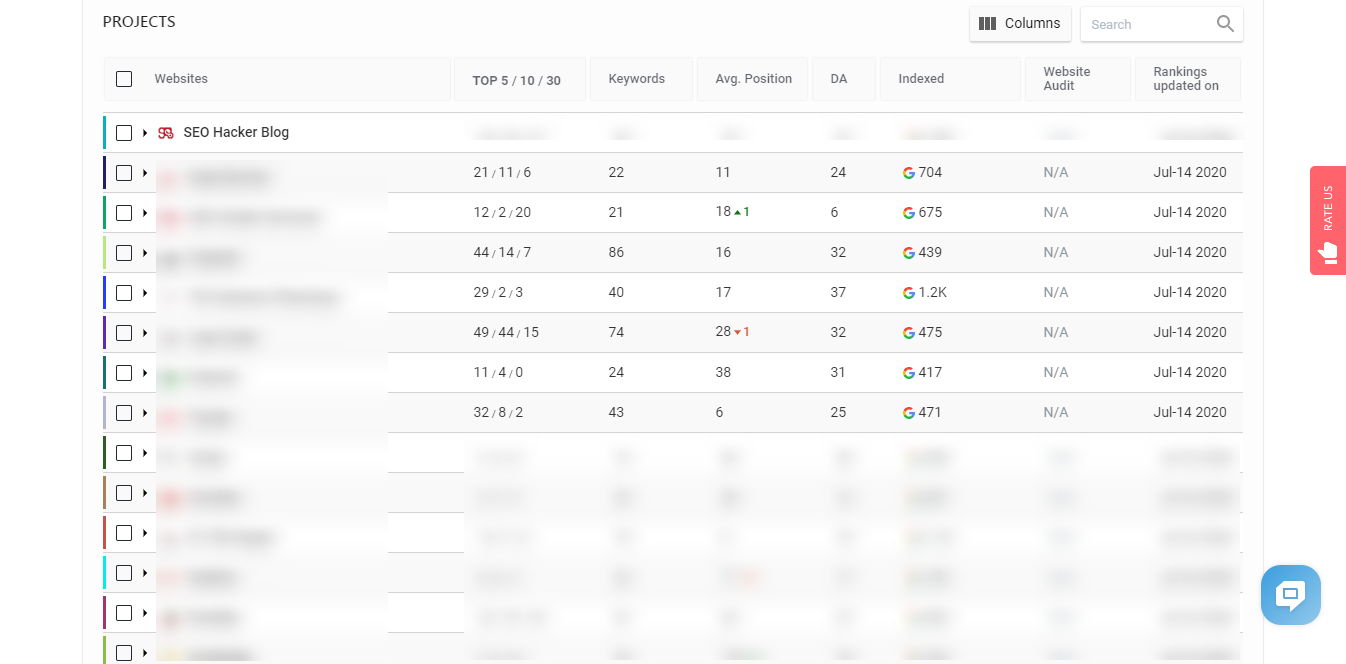Click green up arrow beside position 18

(x=737, y=213)
